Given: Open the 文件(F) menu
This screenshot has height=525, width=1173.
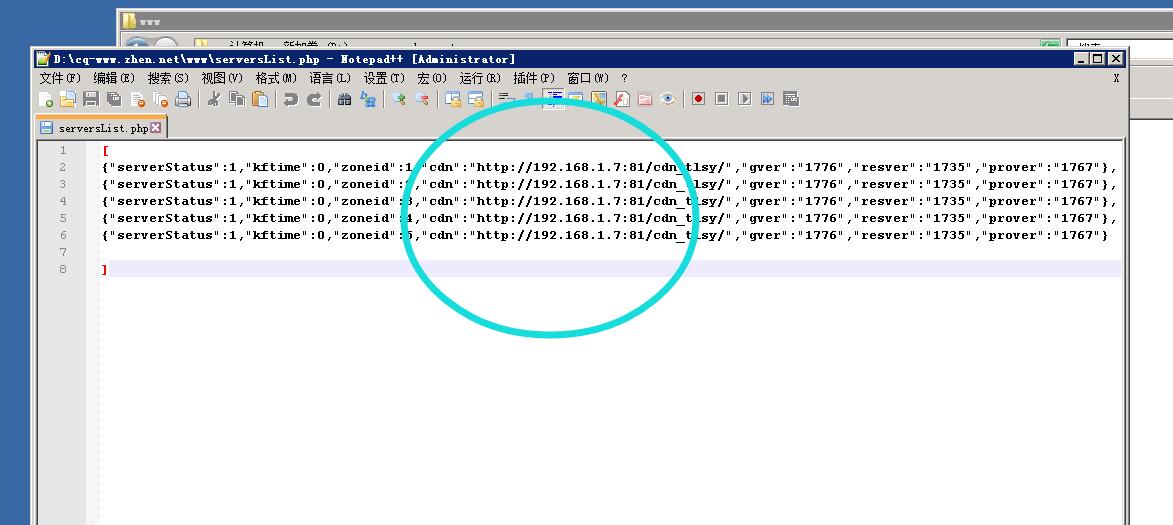Looking at the screenshot, I should pos(60,78).
